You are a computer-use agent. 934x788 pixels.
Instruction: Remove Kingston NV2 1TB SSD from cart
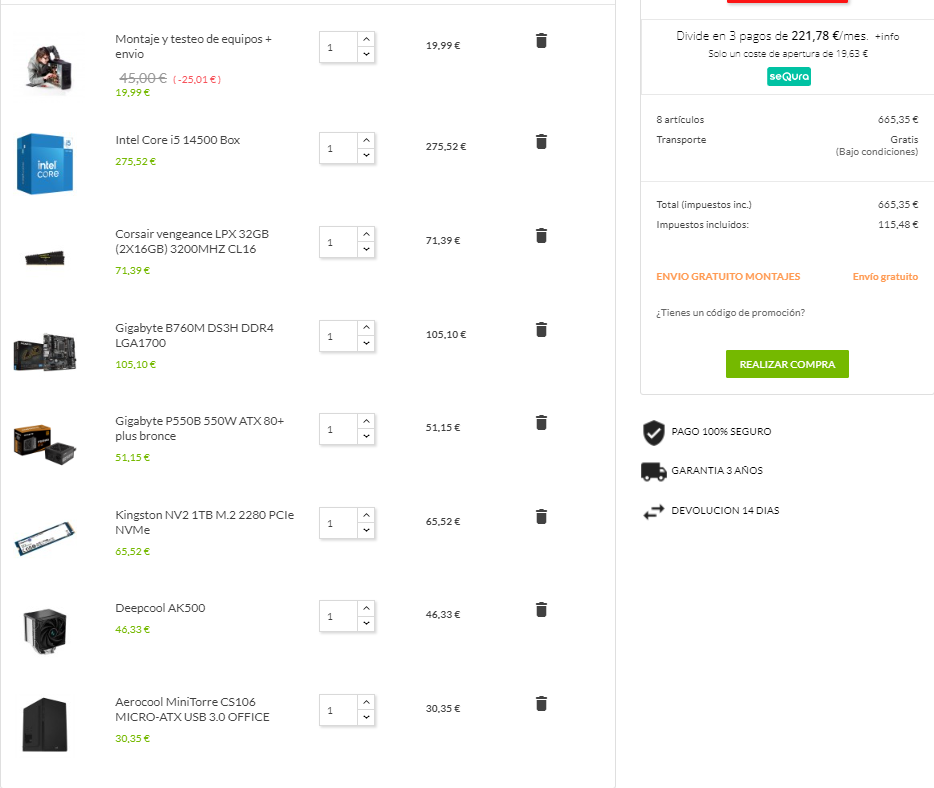(541, 517)
